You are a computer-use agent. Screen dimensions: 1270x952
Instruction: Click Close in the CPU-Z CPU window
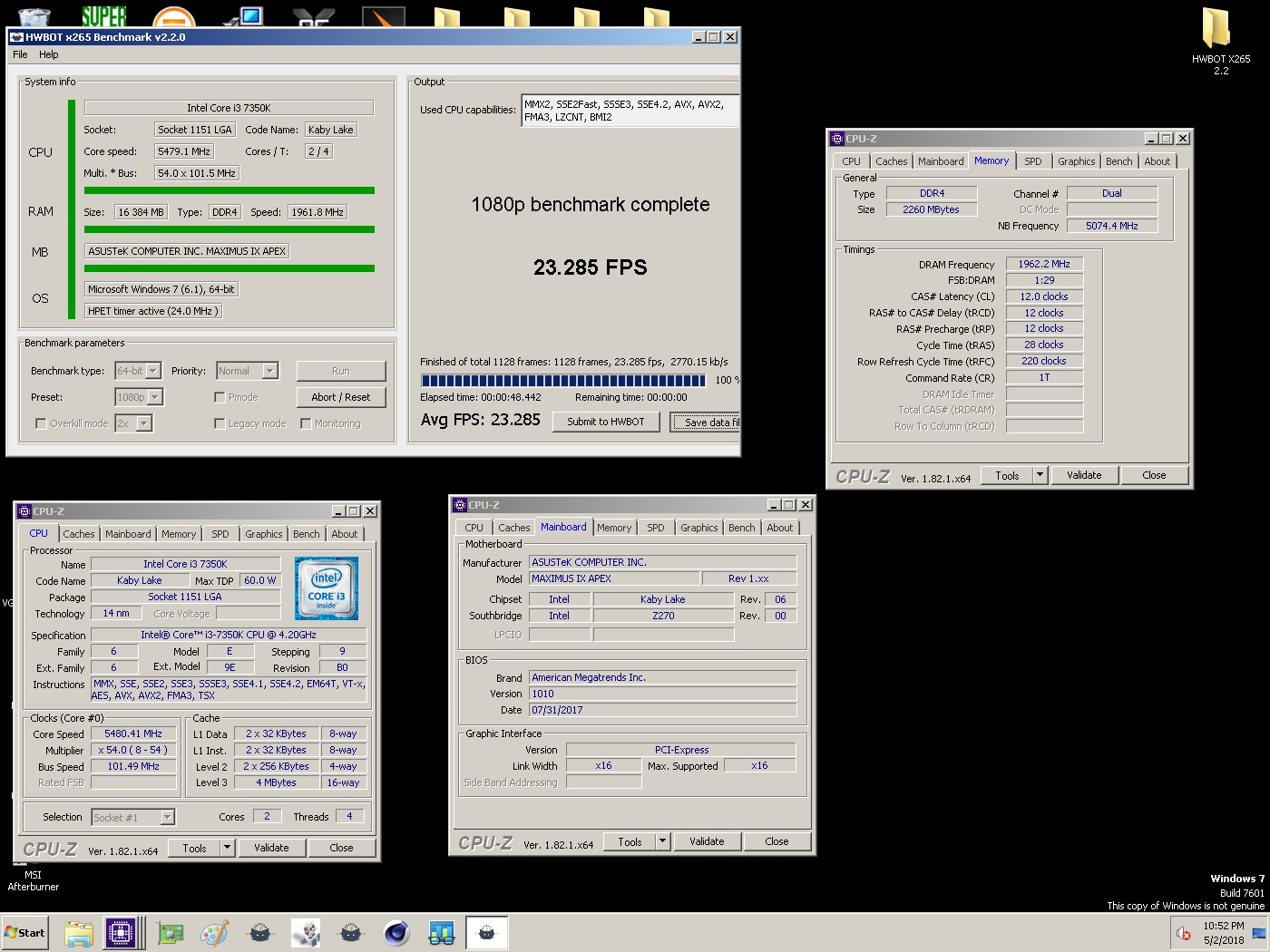tap(341, 848)
